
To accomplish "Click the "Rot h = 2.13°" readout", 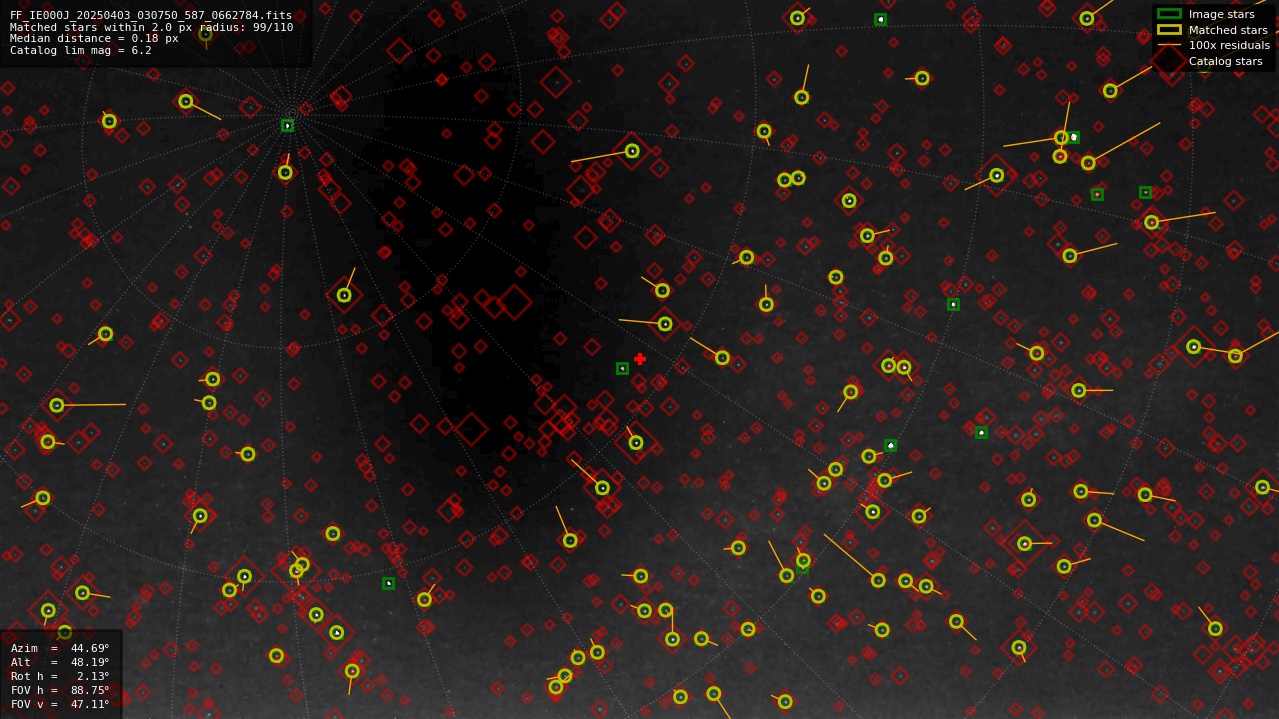I will pos(60,676).
